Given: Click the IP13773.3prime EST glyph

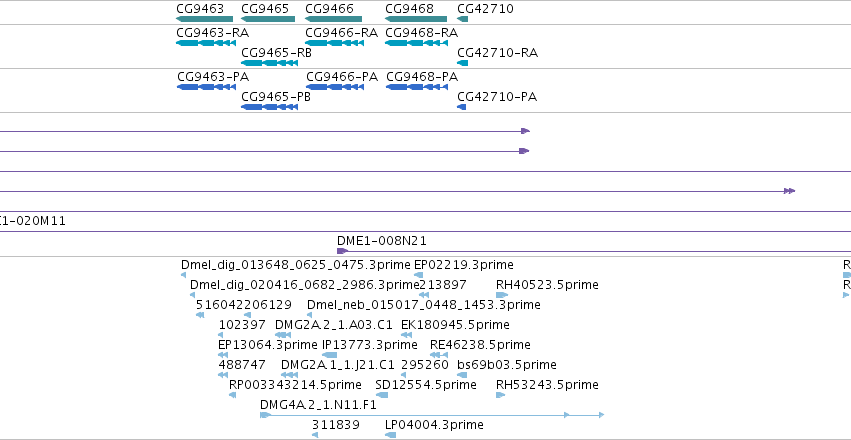Looking at the screenshot, I should tap(329, 355).
